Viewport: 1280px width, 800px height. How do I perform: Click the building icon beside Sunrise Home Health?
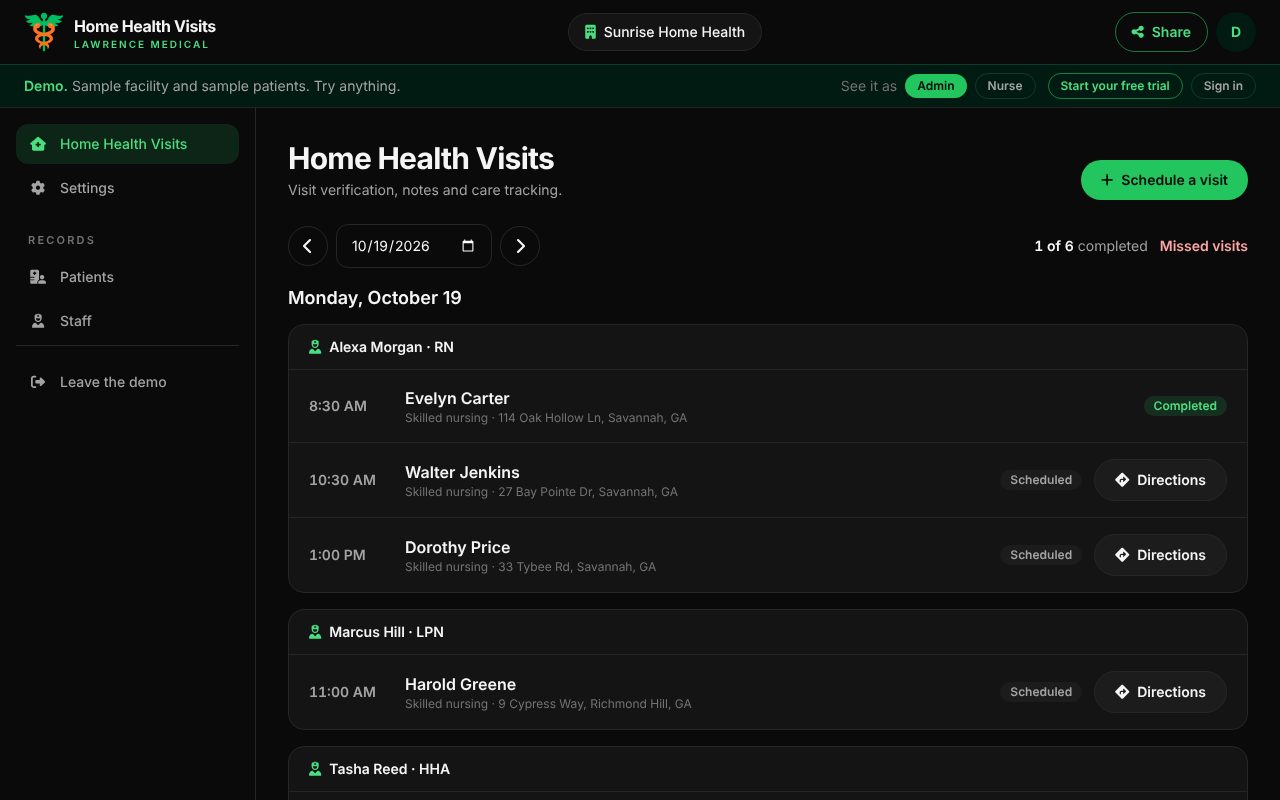click(x=591, y=32)
